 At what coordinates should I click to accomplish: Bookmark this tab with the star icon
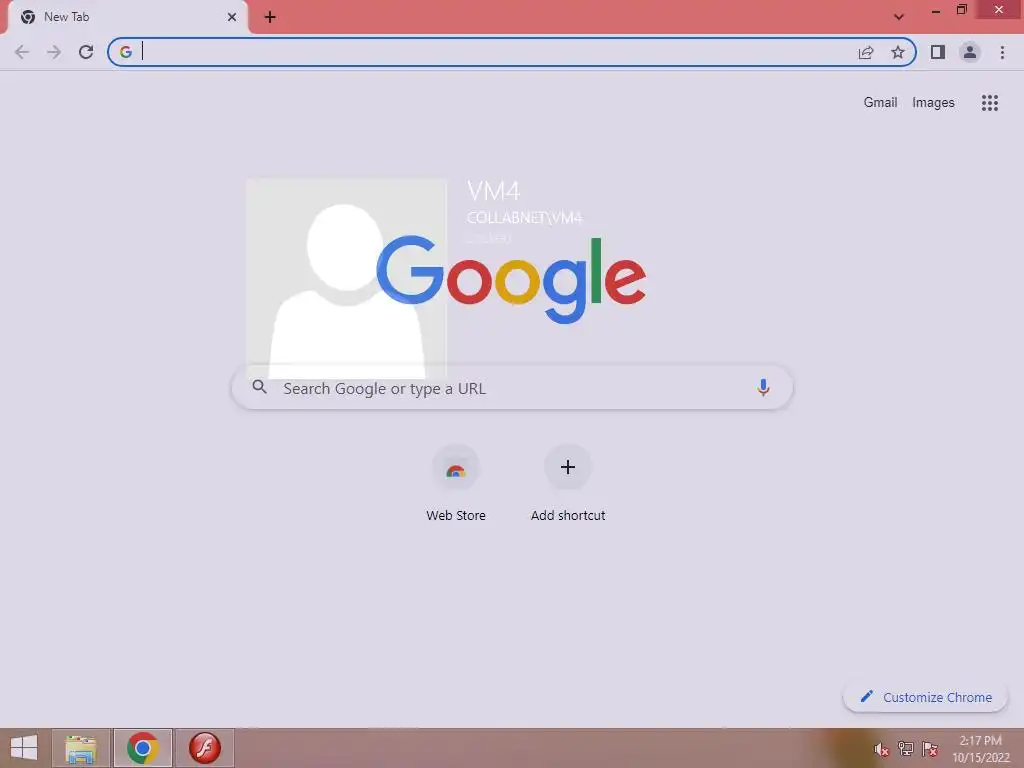(x=898, y=52)
